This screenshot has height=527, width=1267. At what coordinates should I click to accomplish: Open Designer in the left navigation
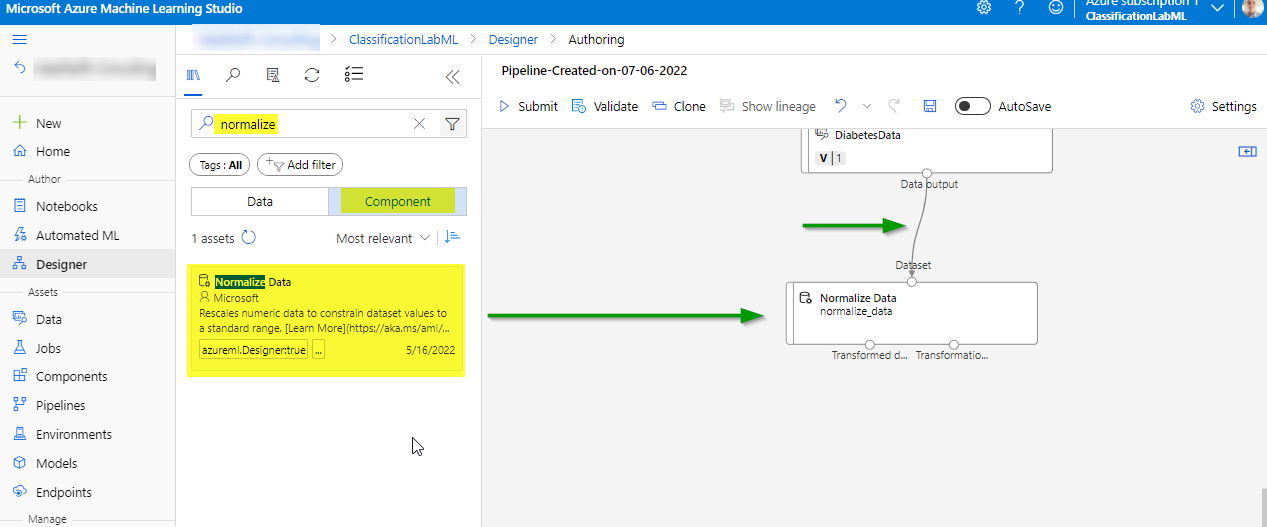61,264
